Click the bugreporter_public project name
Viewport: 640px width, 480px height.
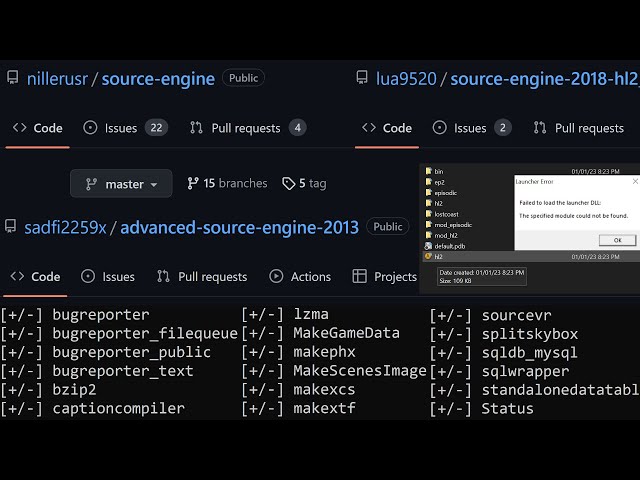pyautogui.click(x=131, y=352)
